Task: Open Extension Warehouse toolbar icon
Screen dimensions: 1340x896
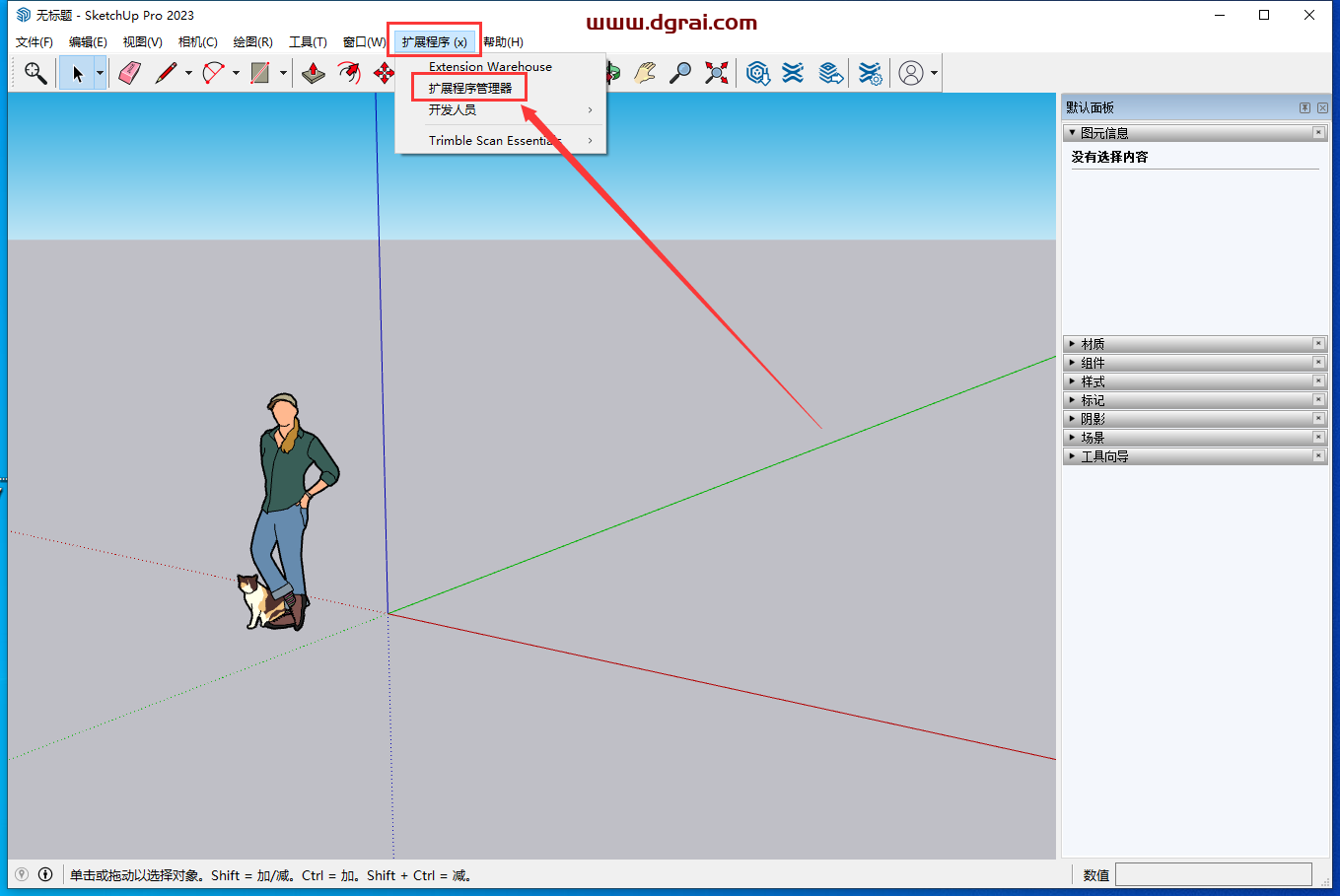Action: click(793, 73)
